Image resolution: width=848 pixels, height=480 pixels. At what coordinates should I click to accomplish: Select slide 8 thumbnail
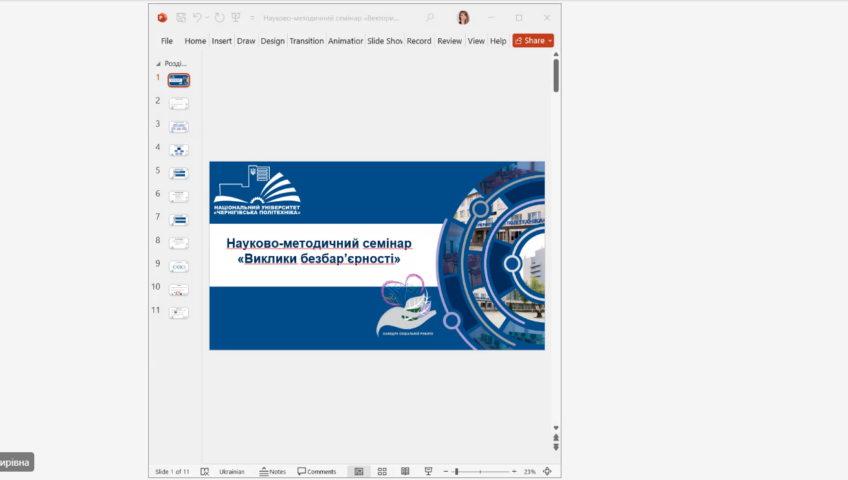pos(178,243)
